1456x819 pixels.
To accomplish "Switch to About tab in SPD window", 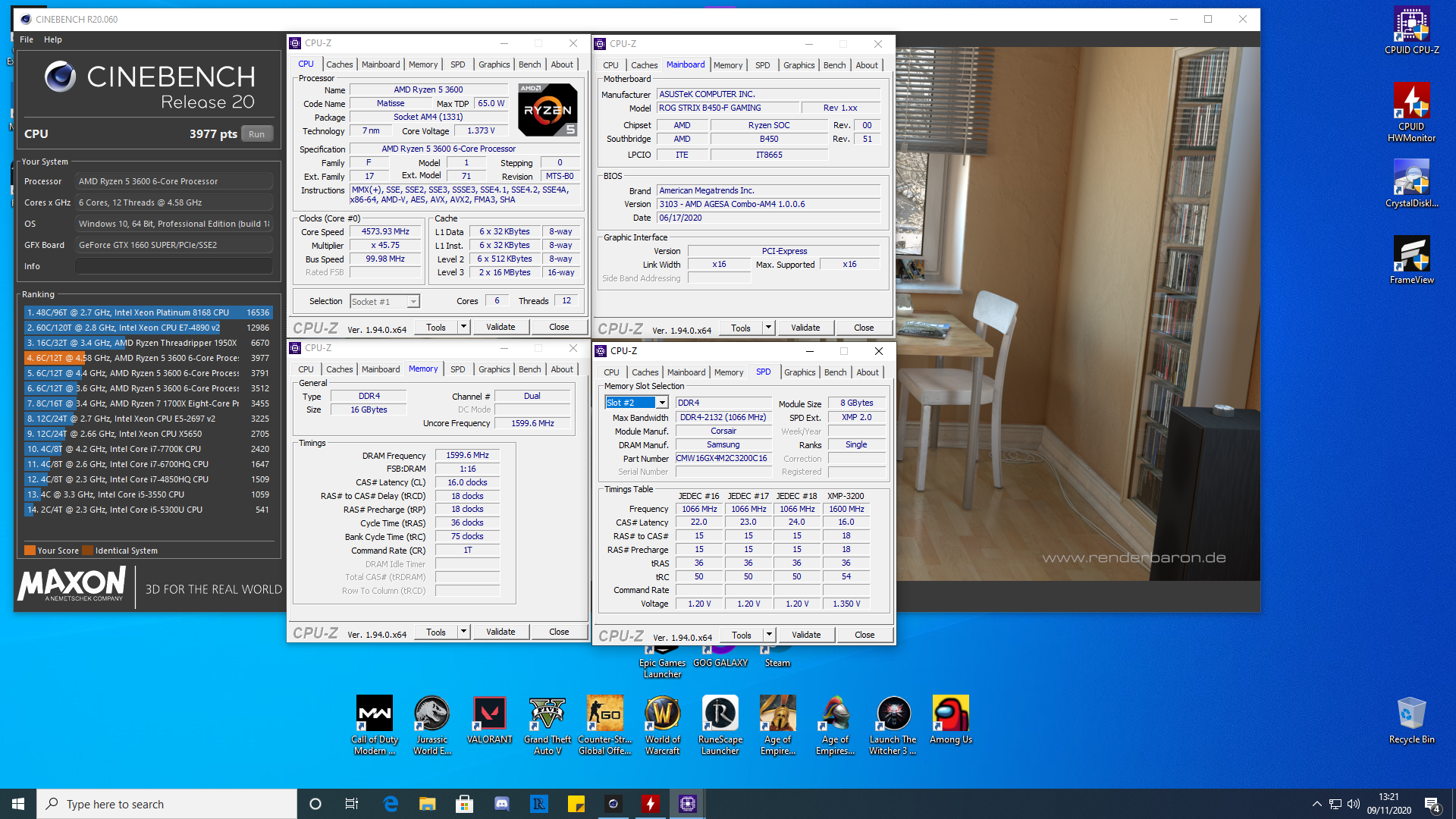I will point(868,372).
